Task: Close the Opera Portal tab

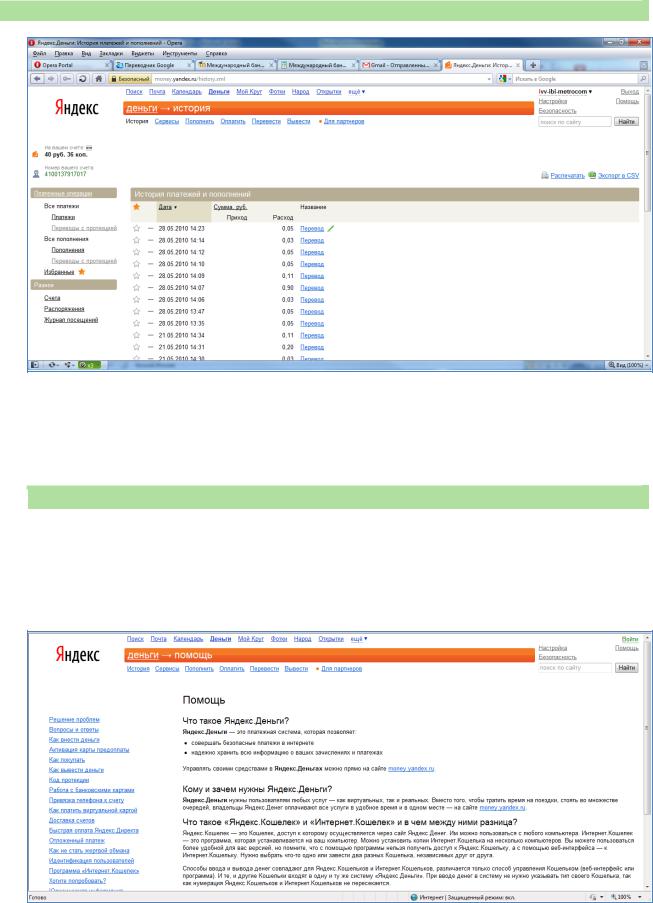Action: 108,66
